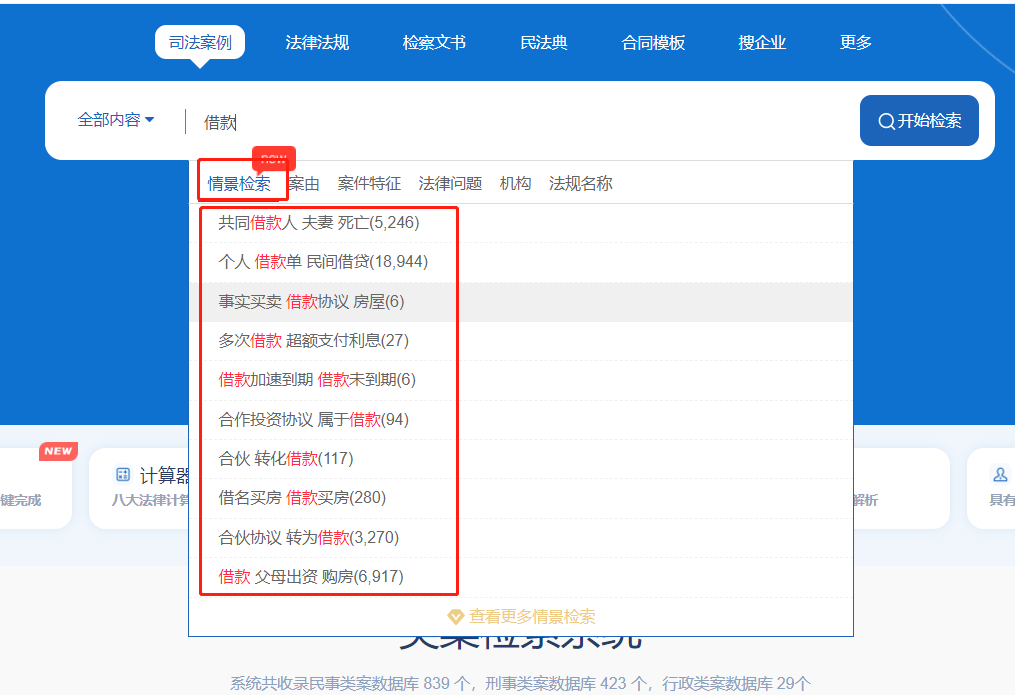Open the 民法典 tab
This screenshot has width=1015, height=695.
[544, 43]
